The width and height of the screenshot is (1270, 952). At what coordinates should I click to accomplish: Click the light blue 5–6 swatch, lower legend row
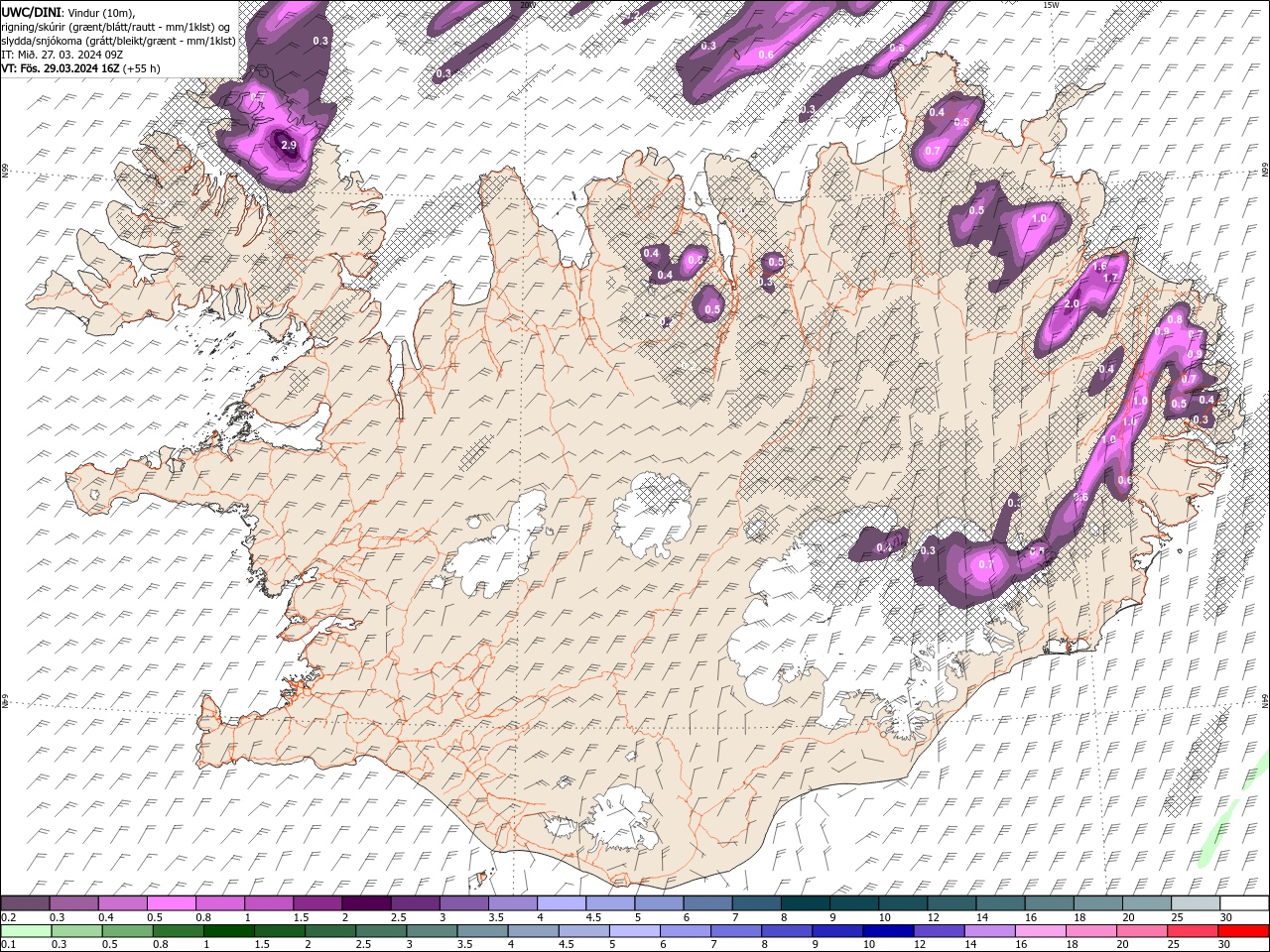(x=634, y=931)
